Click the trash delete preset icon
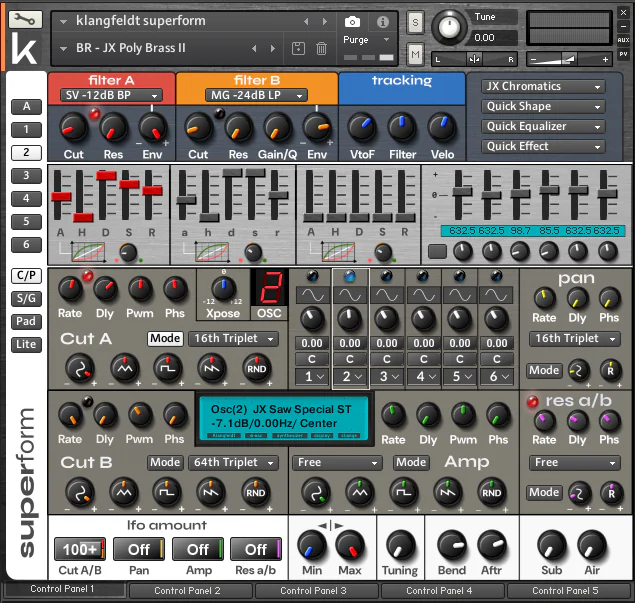Viewport: 635px width, 603px height. click(x=322, y=49)
